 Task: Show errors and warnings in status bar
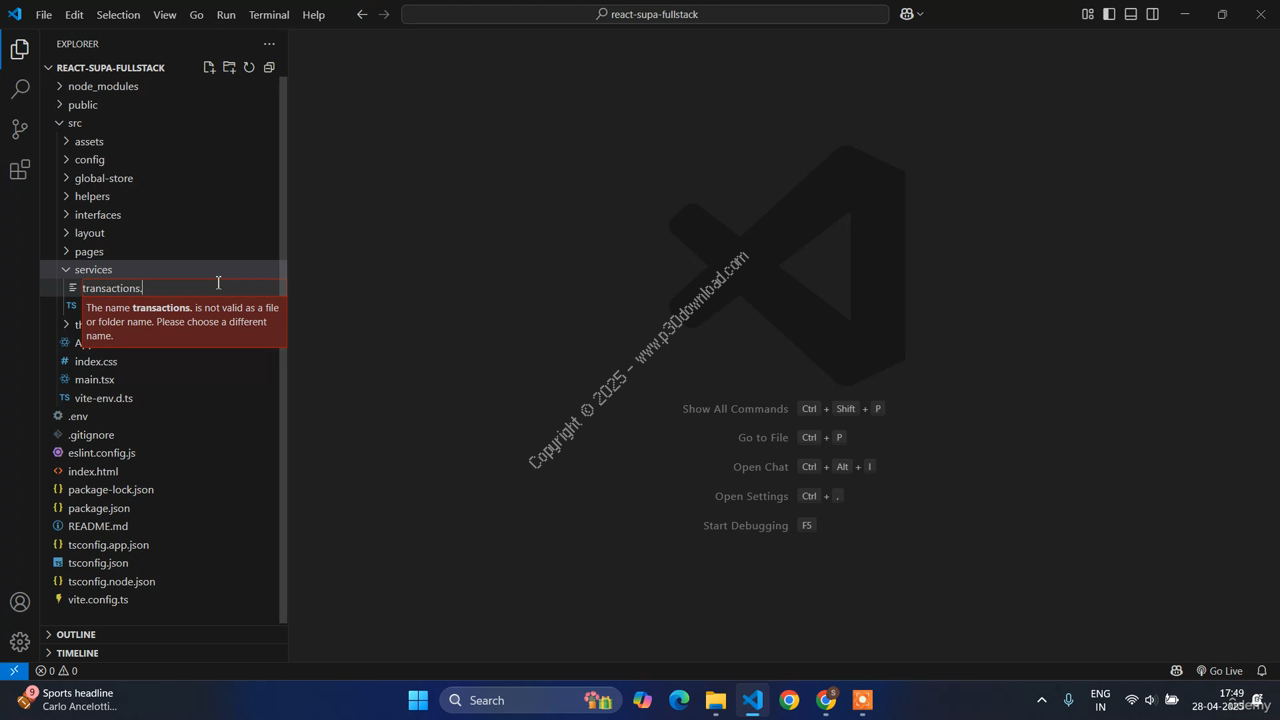pyautogui.click(x=57, y=671)
